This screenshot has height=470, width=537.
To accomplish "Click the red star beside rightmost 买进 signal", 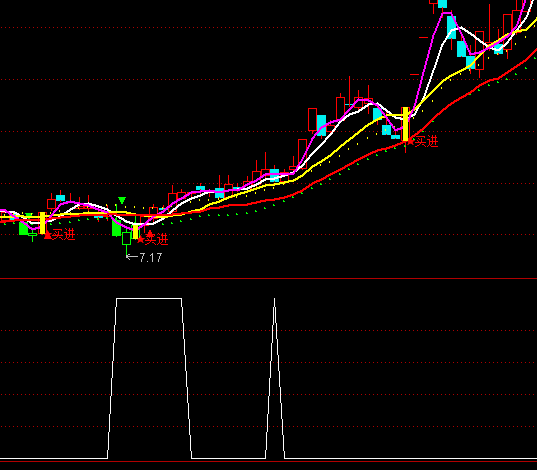I will point(411,140).
